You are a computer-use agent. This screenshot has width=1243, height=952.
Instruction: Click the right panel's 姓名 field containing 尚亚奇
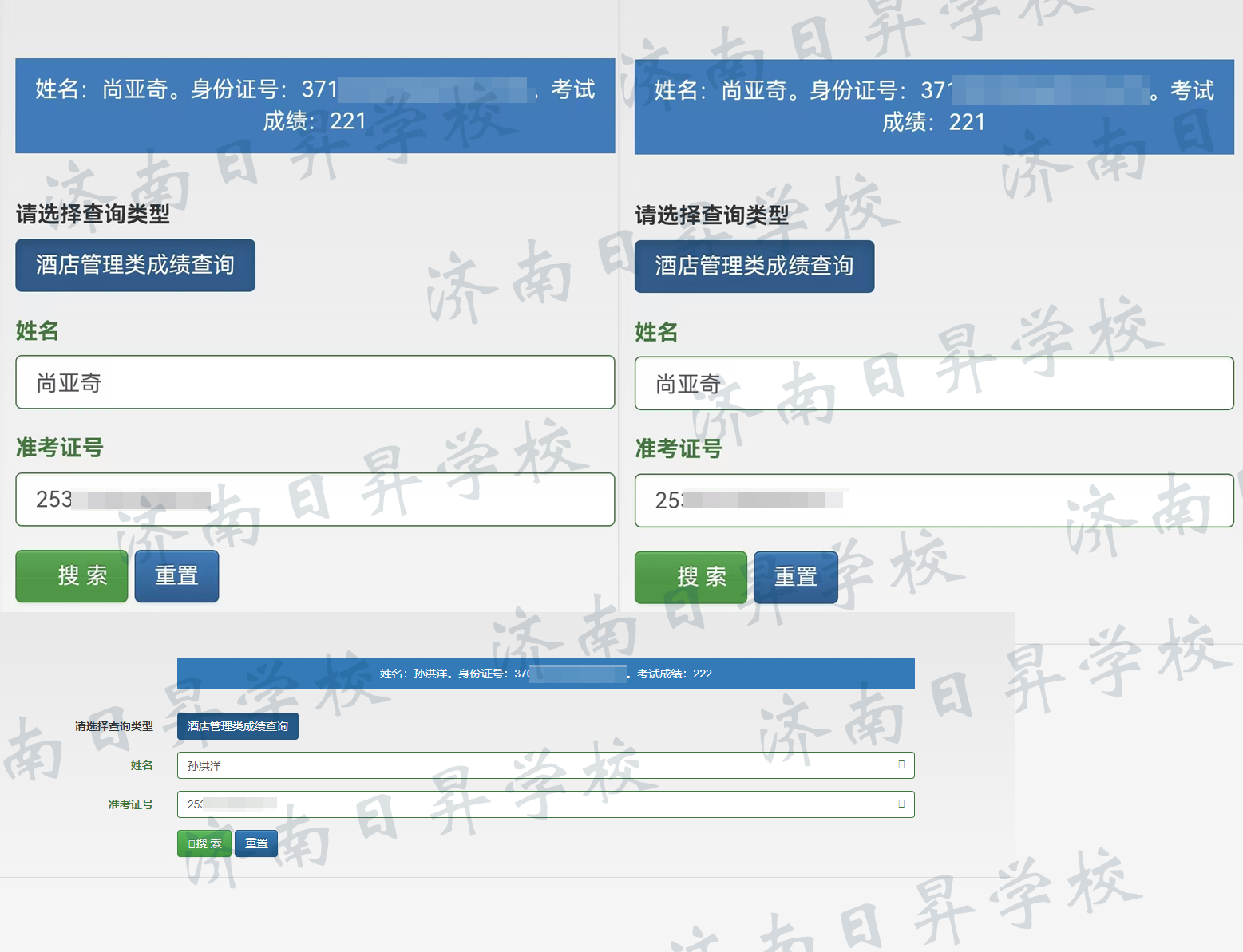(934, 384)
